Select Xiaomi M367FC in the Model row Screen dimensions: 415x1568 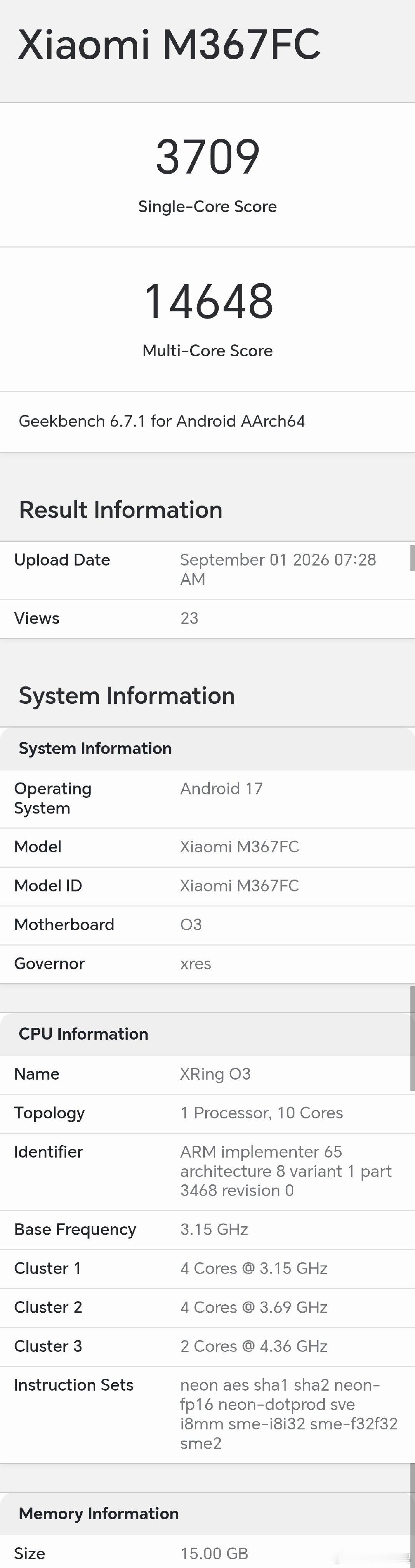point(239,847)
